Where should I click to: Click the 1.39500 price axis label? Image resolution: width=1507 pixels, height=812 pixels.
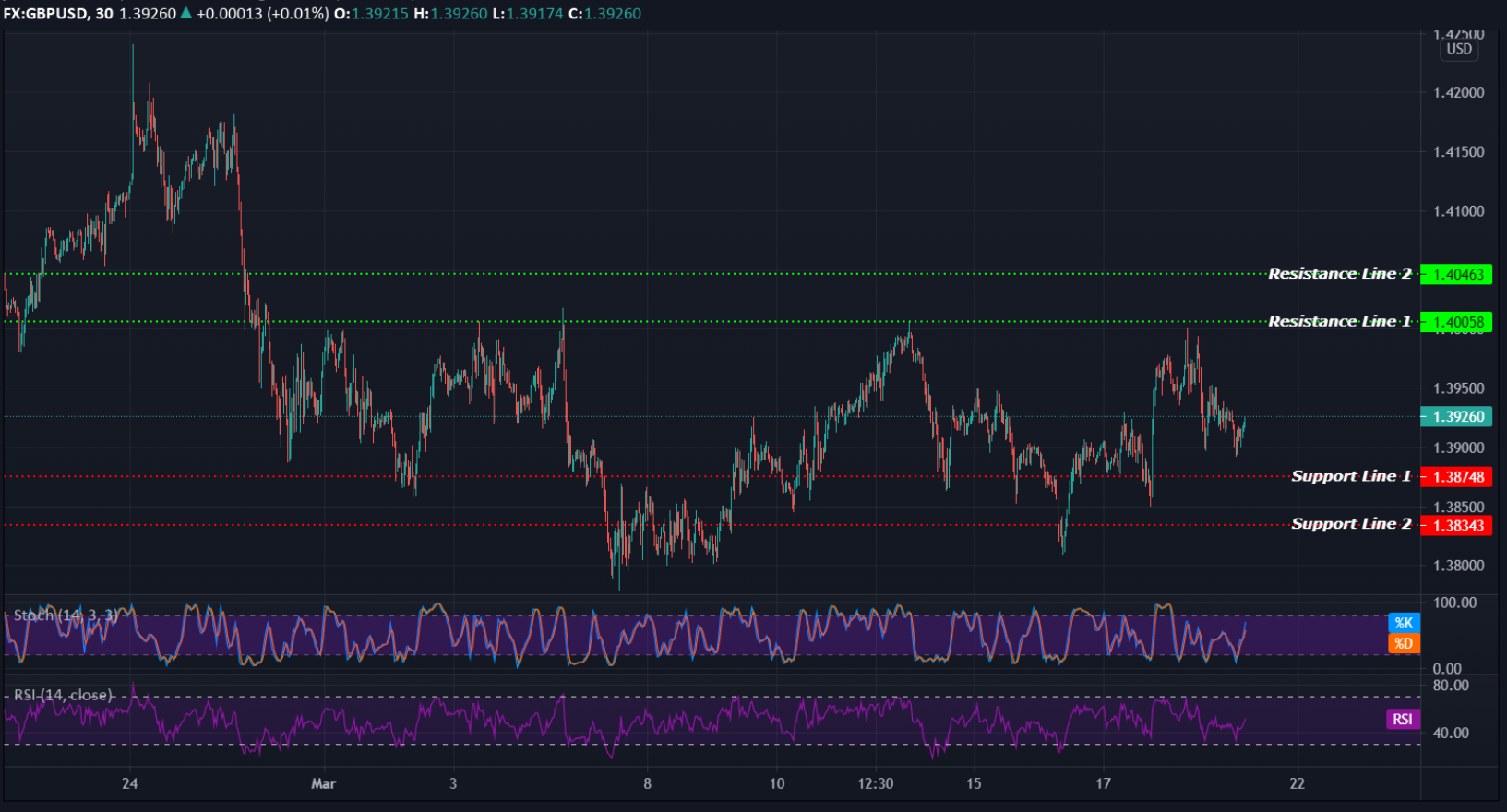[x=1459, y=388]
